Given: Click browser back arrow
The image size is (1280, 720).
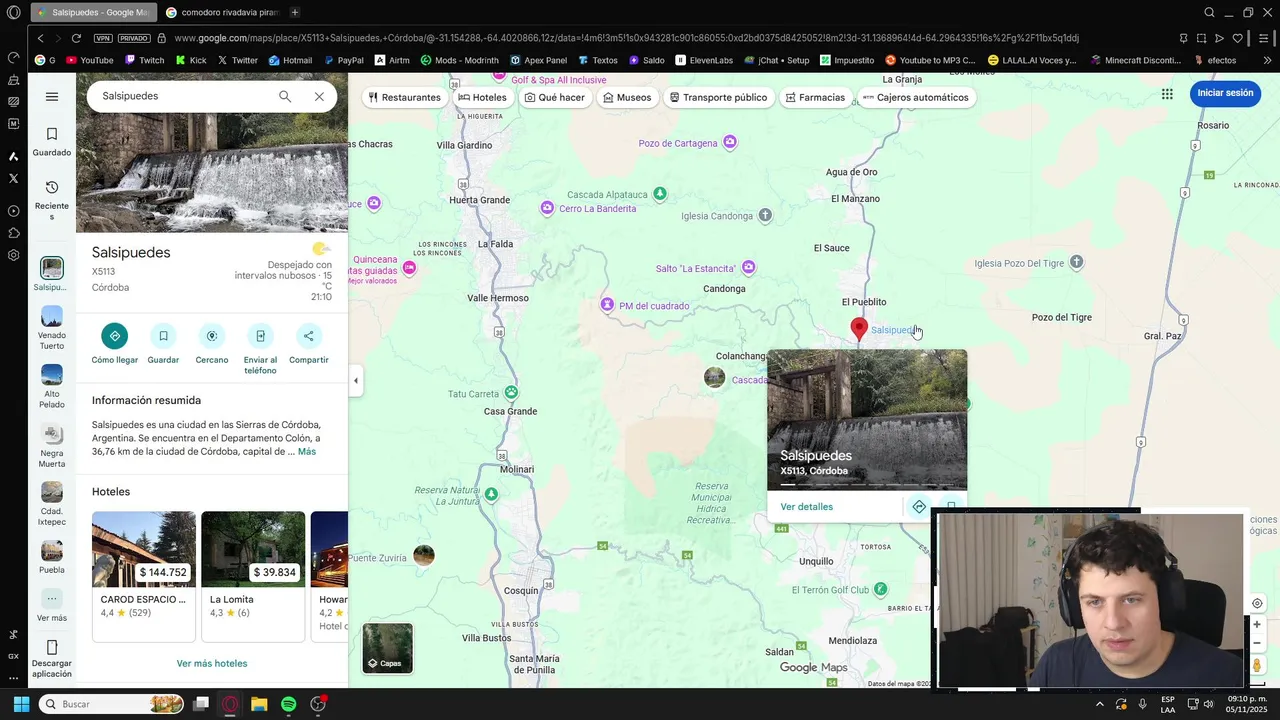Looking at the screenshot, I should point(40,38).
